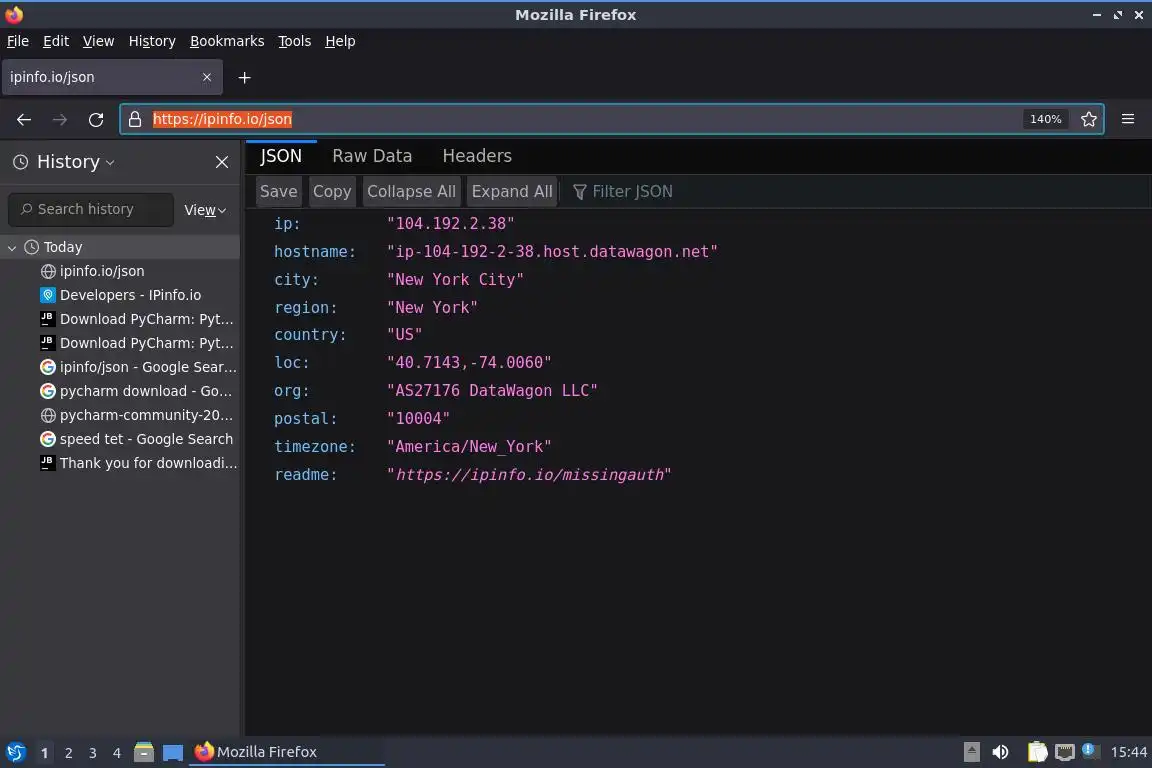Screen dimensions: 1152x768
Task: Open the View menu in menu bar
Action: tap(98, 41)
